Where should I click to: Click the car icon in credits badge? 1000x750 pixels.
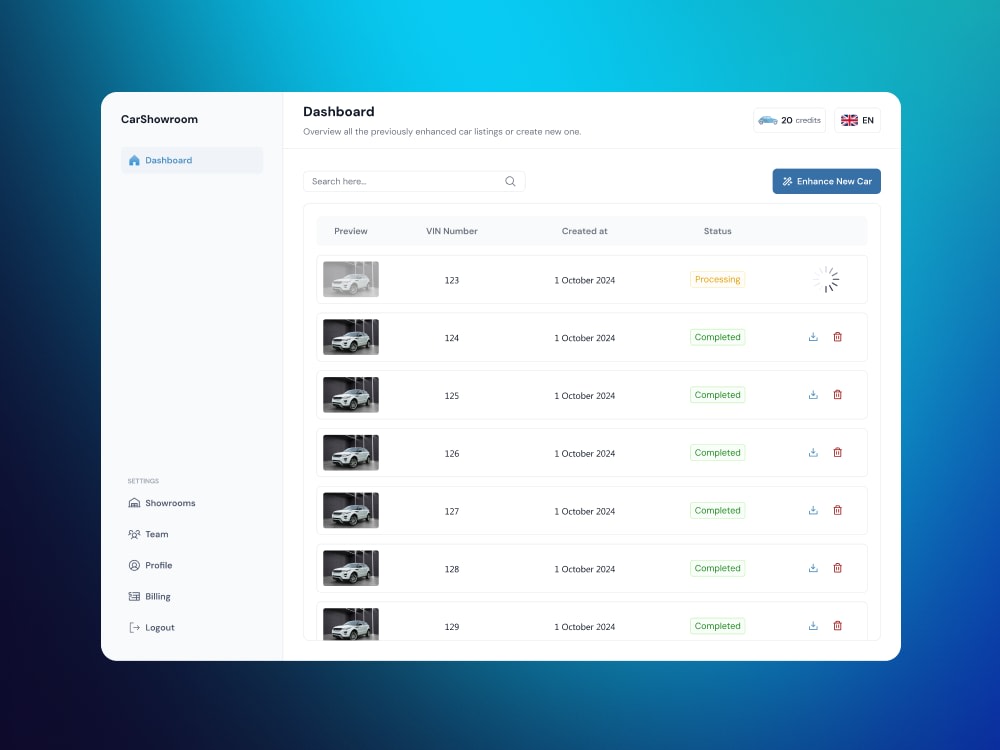[x=768, y=120]
